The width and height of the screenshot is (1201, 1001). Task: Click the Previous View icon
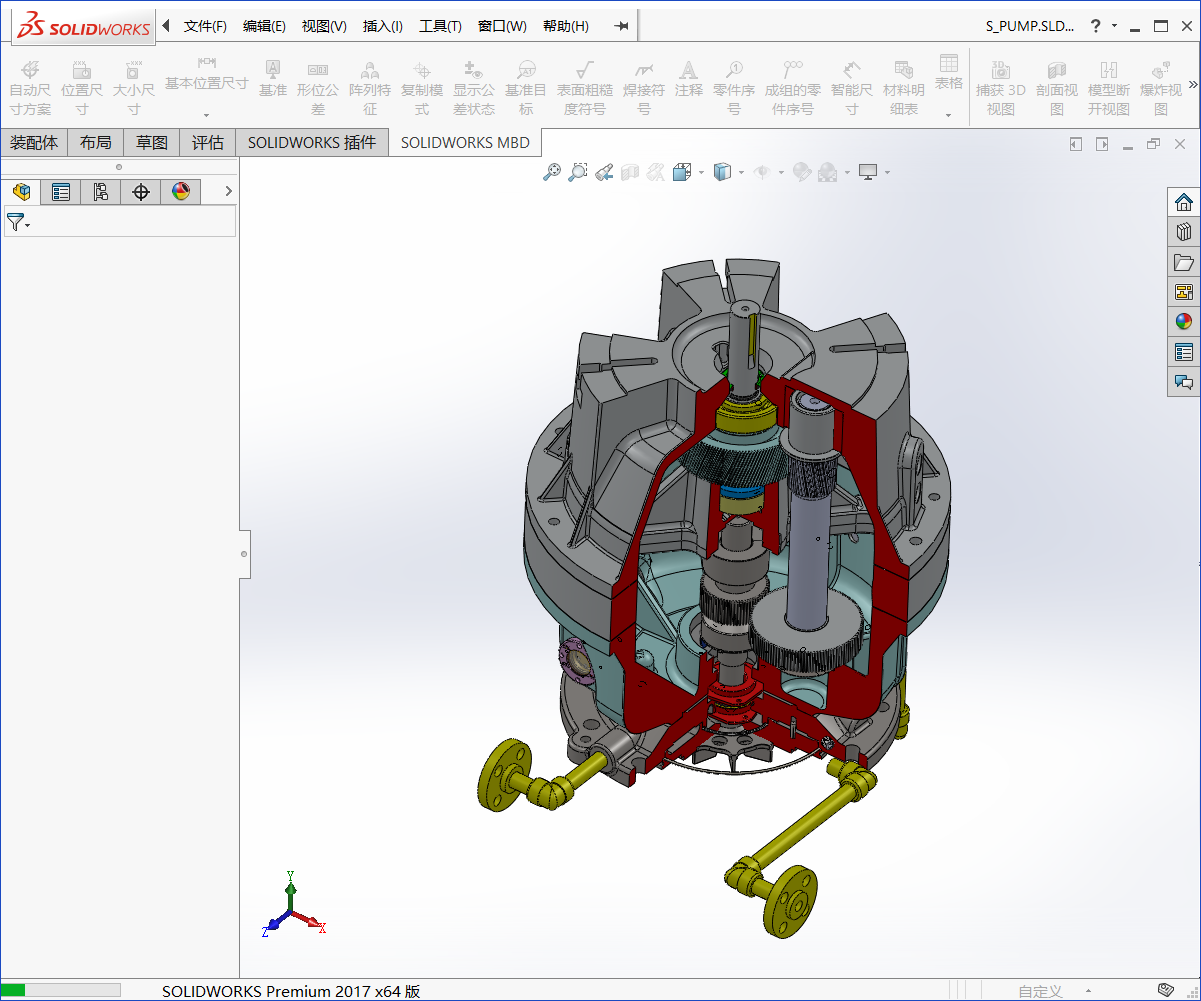603,172
